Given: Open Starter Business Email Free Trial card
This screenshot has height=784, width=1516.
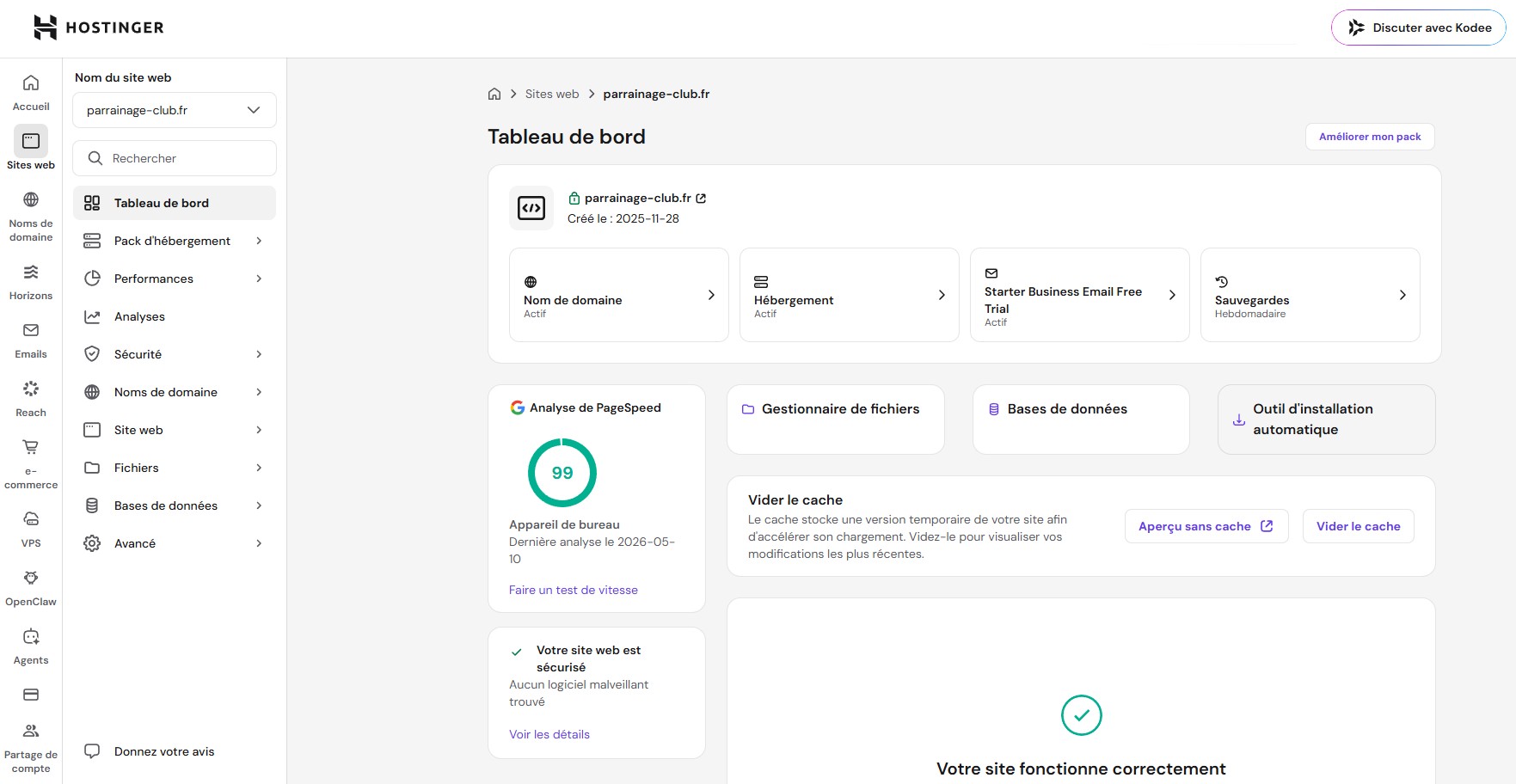Looking at the screenshot, I should tap(1080, 295).
